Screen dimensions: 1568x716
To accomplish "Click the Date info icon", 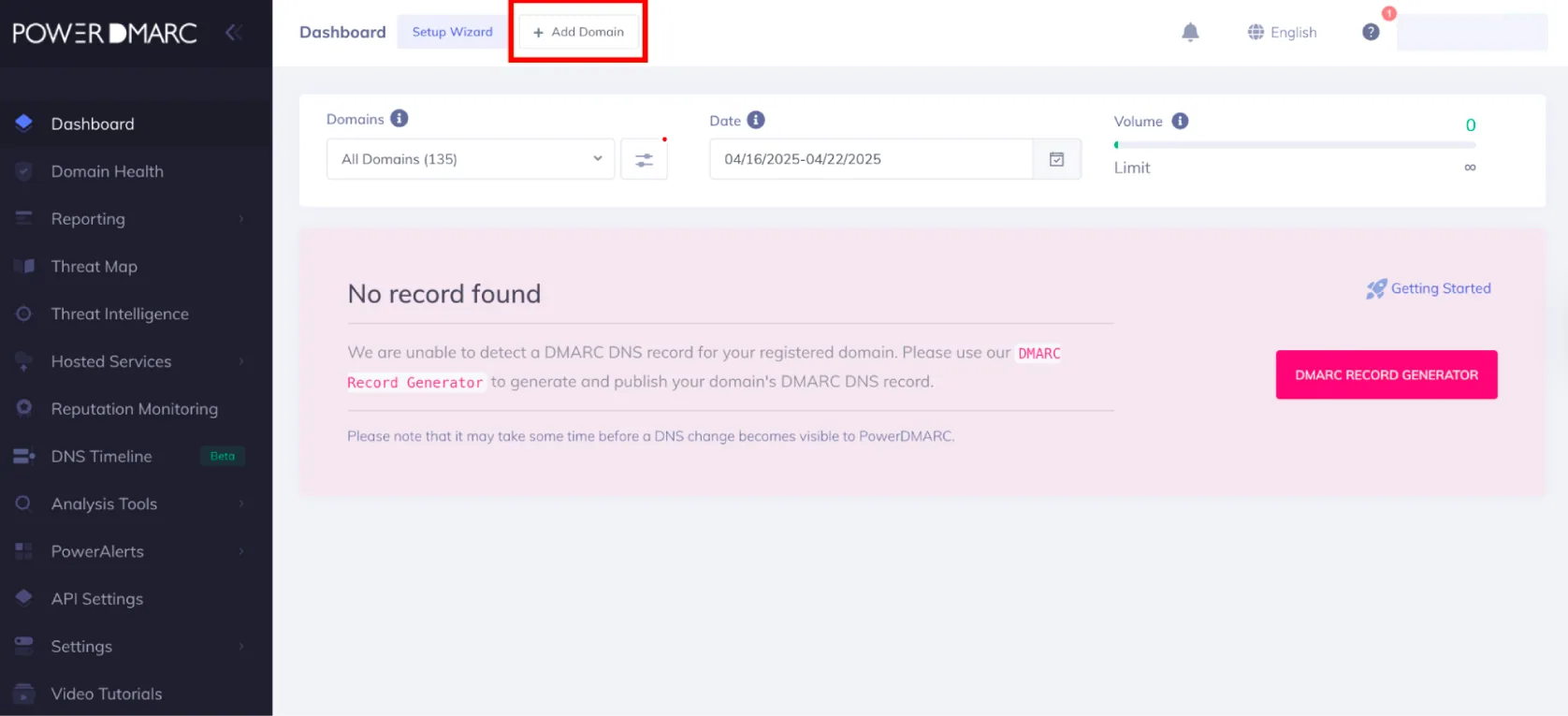I will tap(756, 120).
